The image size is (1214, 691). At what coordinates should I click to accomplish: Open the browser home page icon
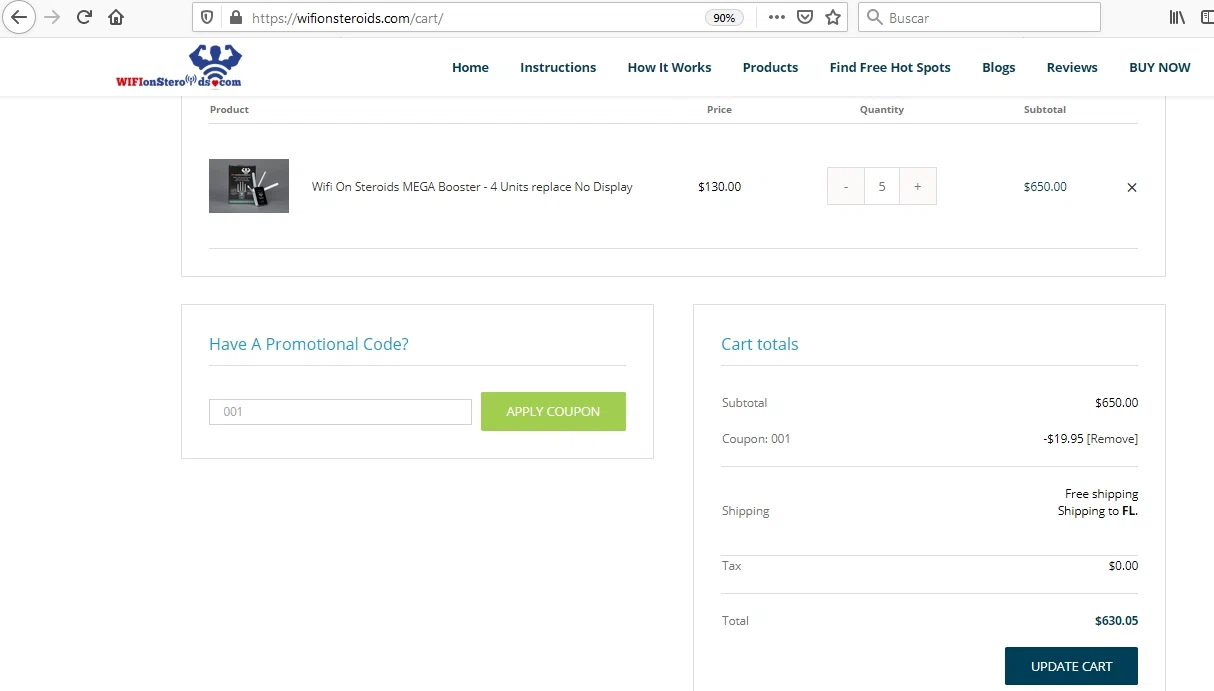[x=116, y=17]
